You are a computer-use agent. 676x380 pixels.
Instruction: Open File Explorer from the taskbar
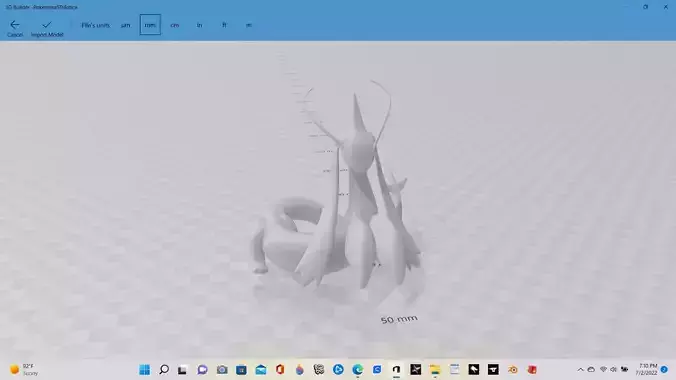(x=435, y=370)
